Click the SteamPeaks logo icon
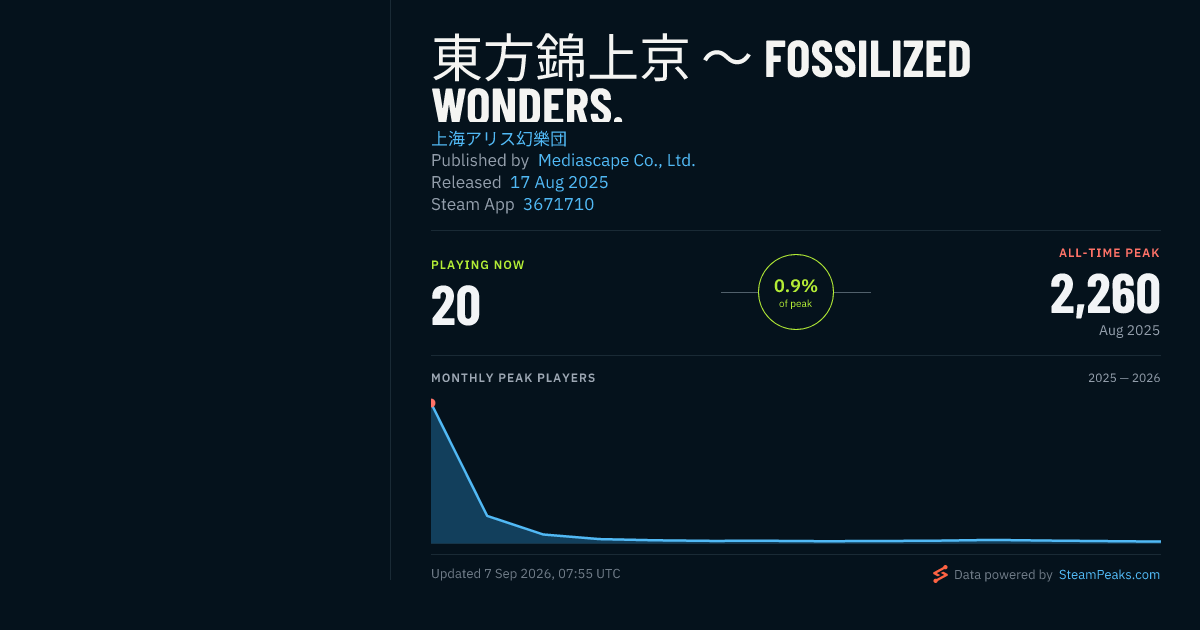Viewport: 1200px width, 630px height. (940, 574)
